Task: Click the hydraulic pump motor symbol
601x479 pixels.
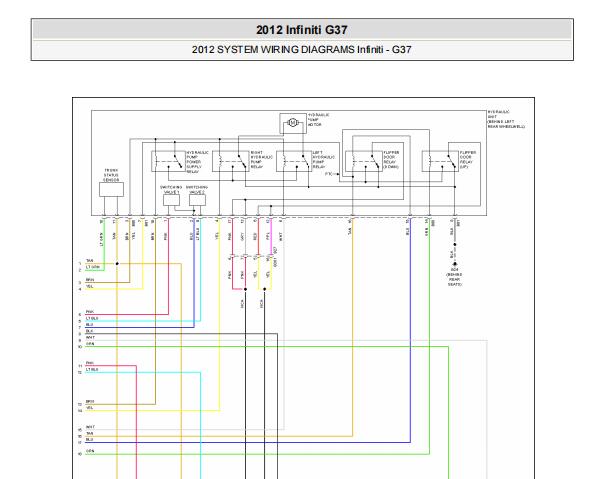Action: [x=293, y=123]
